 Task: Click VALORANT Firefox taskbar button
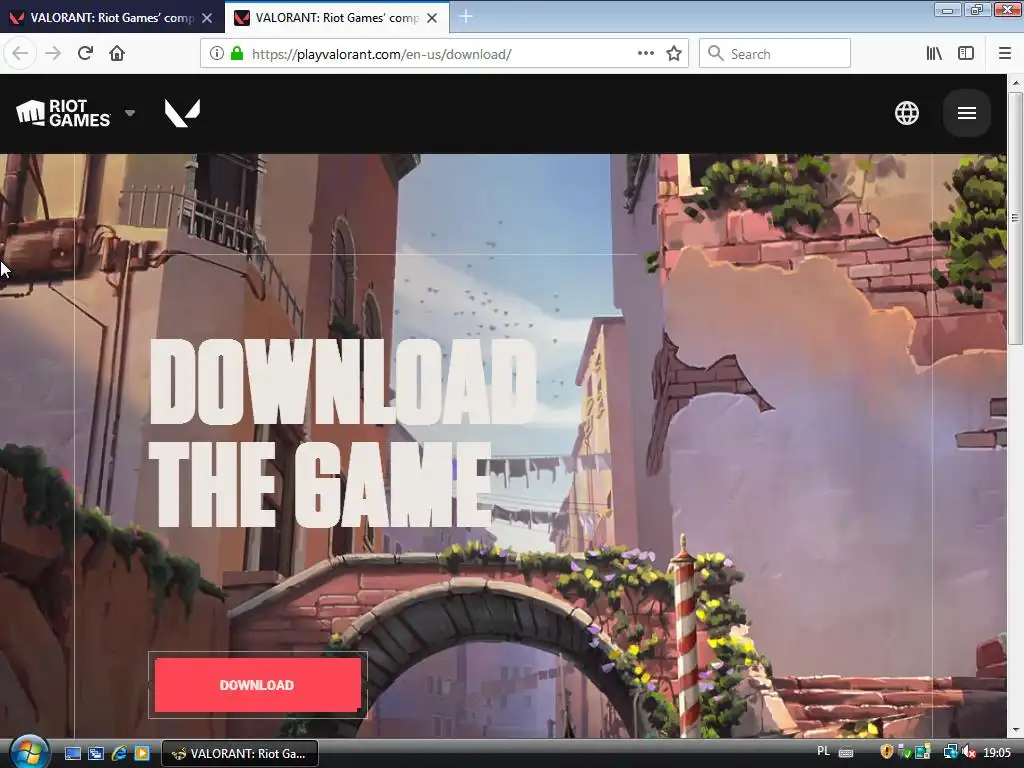coord(240,754)
